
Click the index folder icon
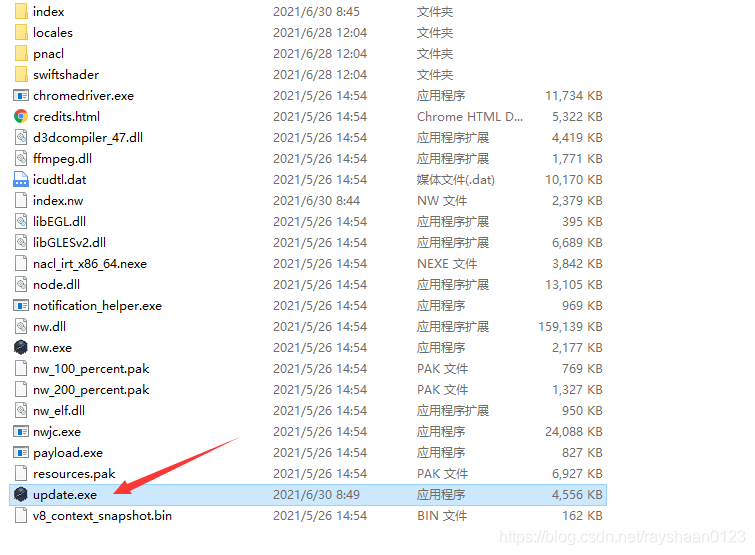[21, 11]
